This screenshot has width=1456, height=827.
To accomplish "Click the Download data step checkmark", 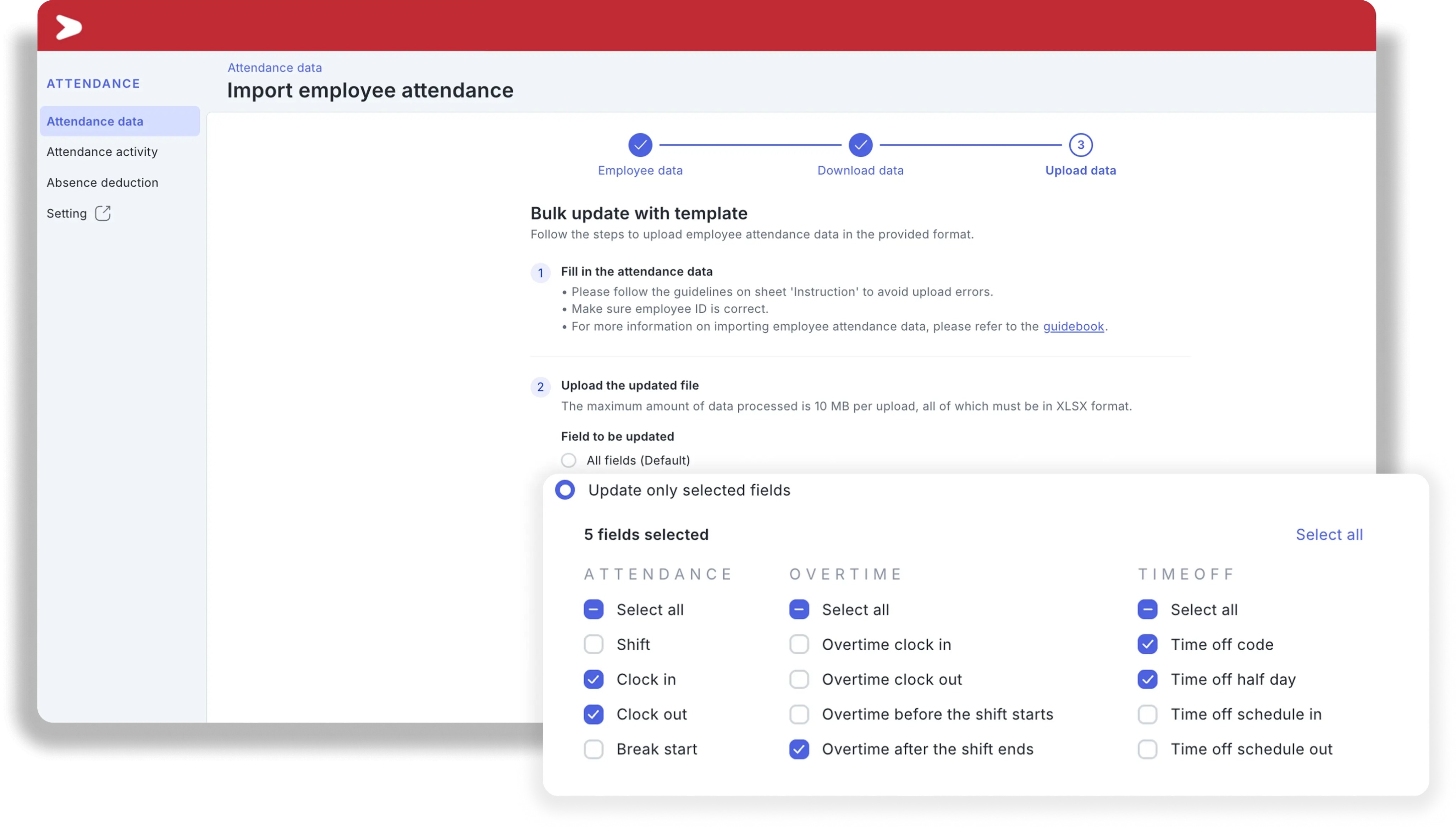I will [x=860, y=145].
